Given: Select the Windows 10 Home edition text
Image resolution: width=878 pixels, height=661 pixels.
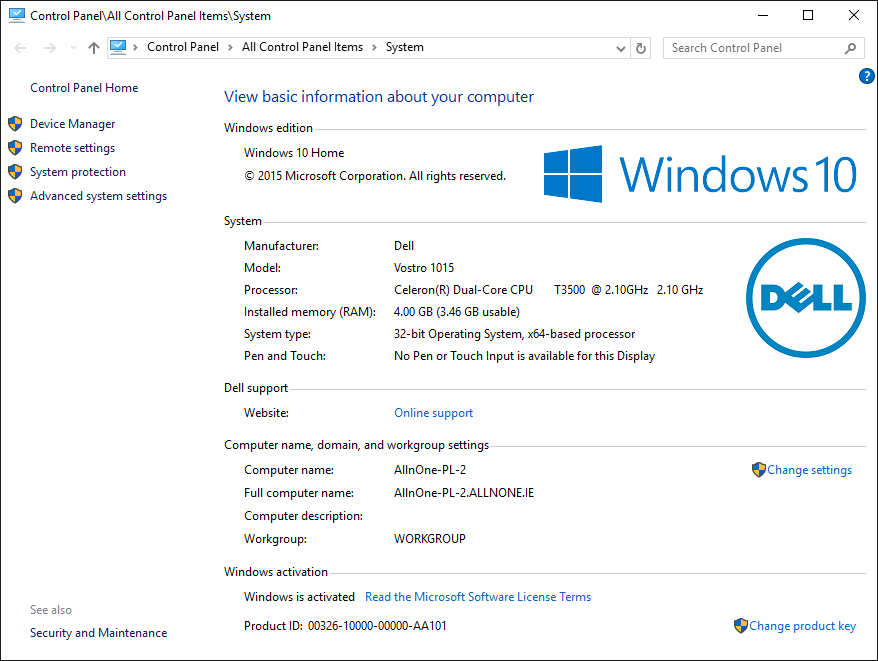Looking at the screenshot, I should tap(294, 153).
